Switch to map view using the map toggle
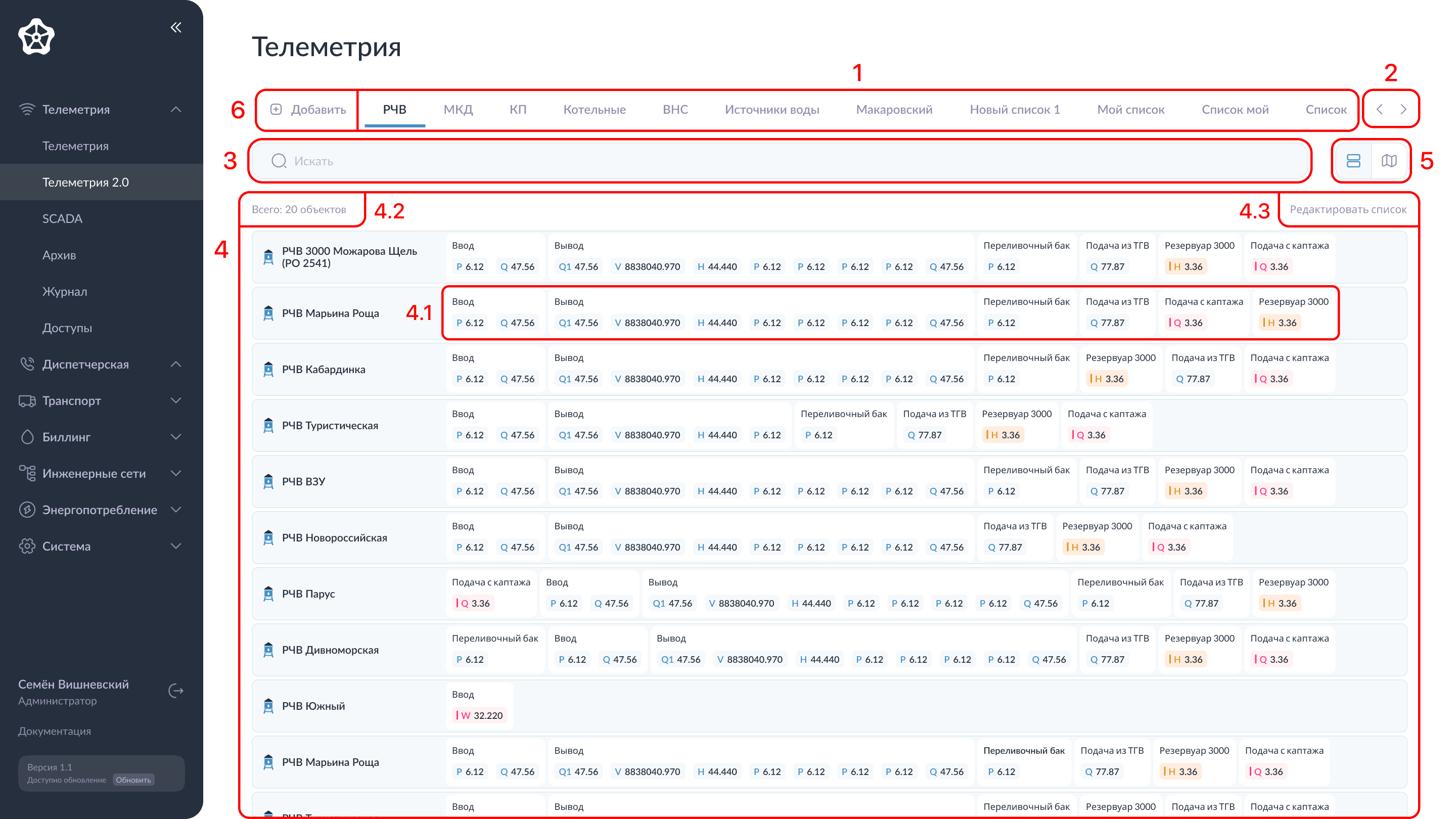 1389,161
